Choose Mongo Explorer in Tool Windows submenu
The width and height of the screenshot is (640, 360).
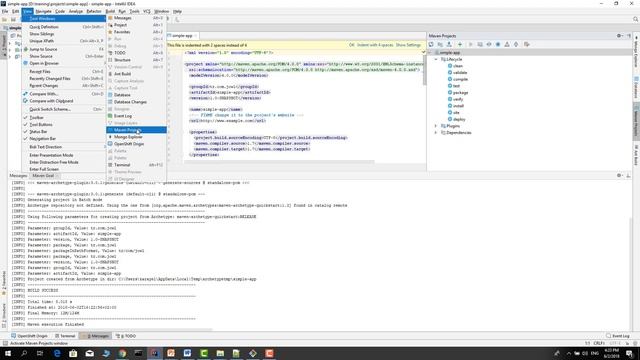click(x=136, y=137)
